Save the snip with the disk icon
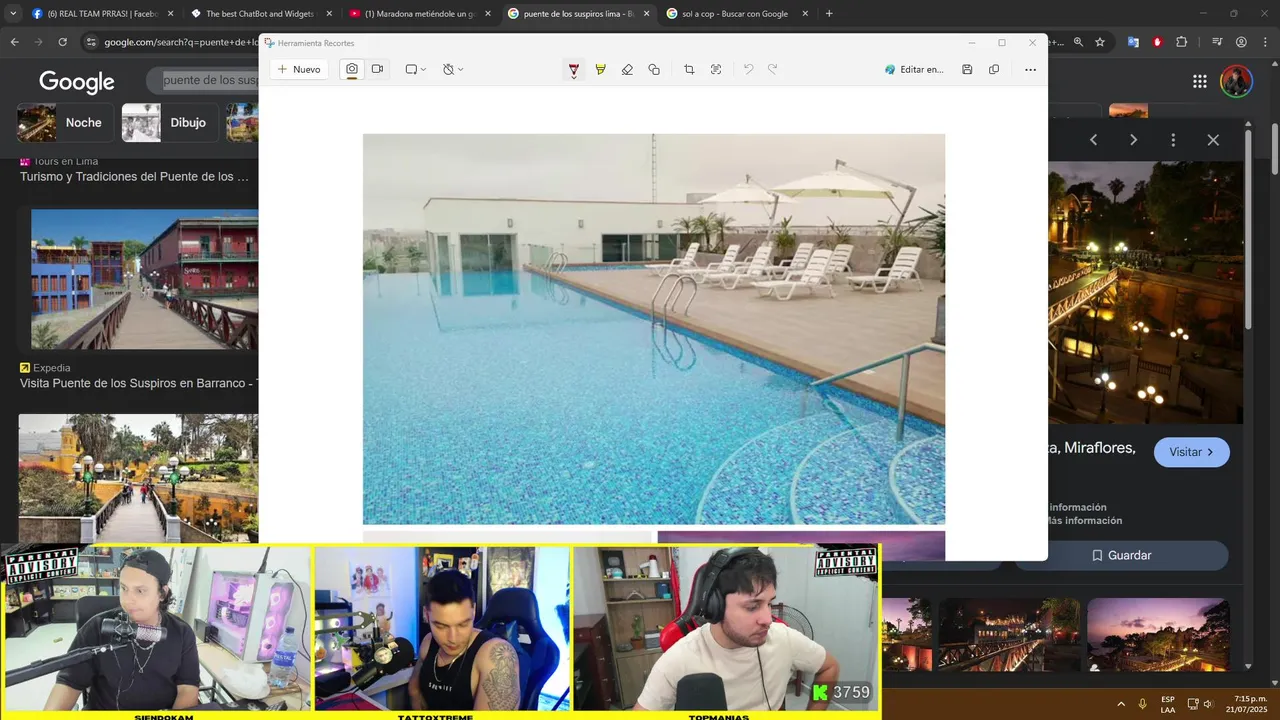The height and width of the screenshot is (720, 1280). [x=967, y=69]
